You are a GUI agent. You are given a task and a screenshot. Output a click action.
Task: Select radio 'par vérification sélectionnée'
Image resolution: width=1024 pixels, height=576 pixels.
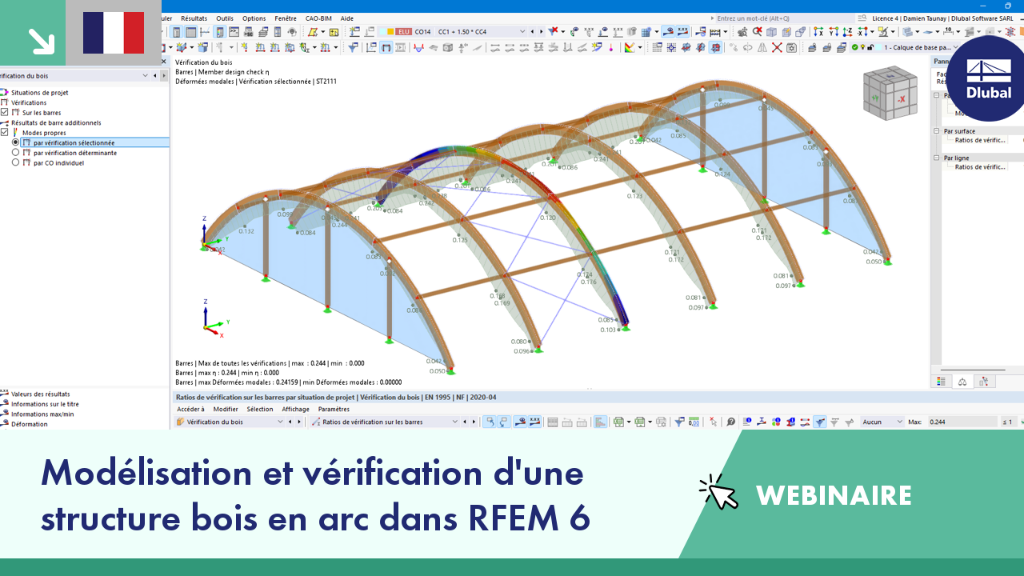pyautogui.click(x=16, y=142)
